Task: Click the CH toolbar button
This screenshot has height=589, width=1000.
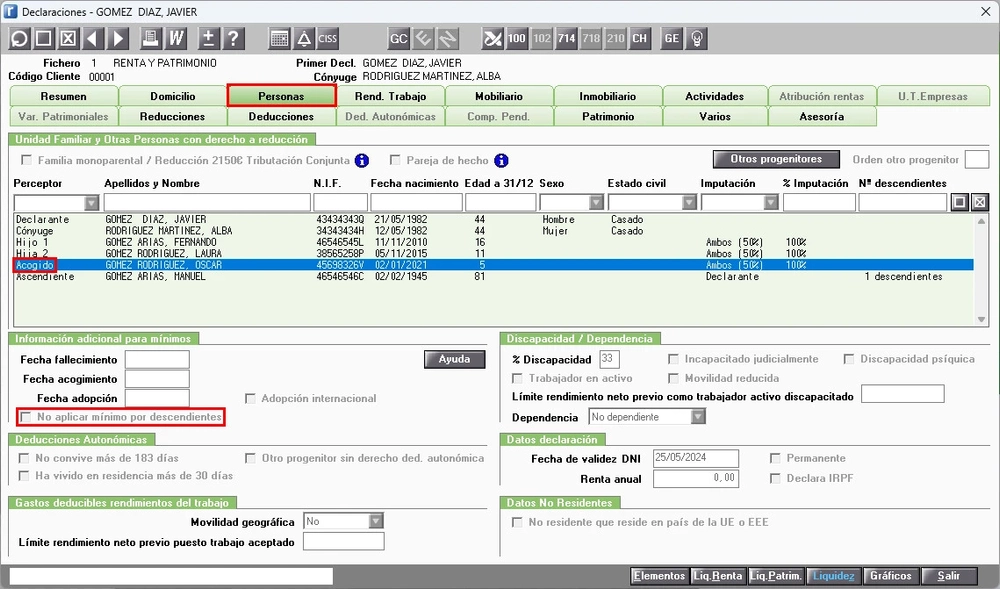Action: (x=640, y=39)
